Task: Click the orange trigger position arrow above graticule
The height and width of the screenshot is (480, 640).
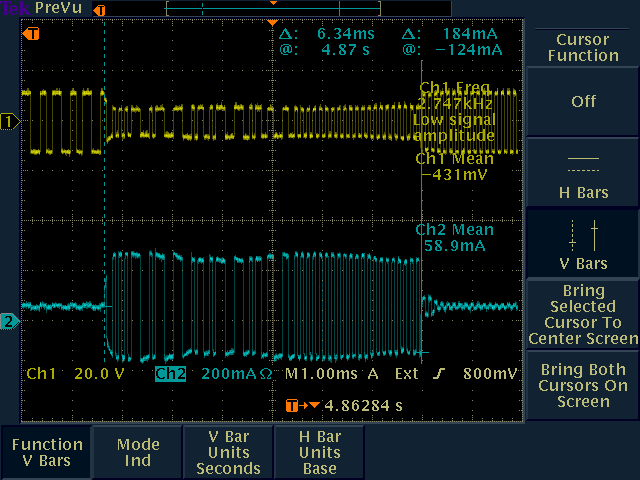Action: coord(272,22)
